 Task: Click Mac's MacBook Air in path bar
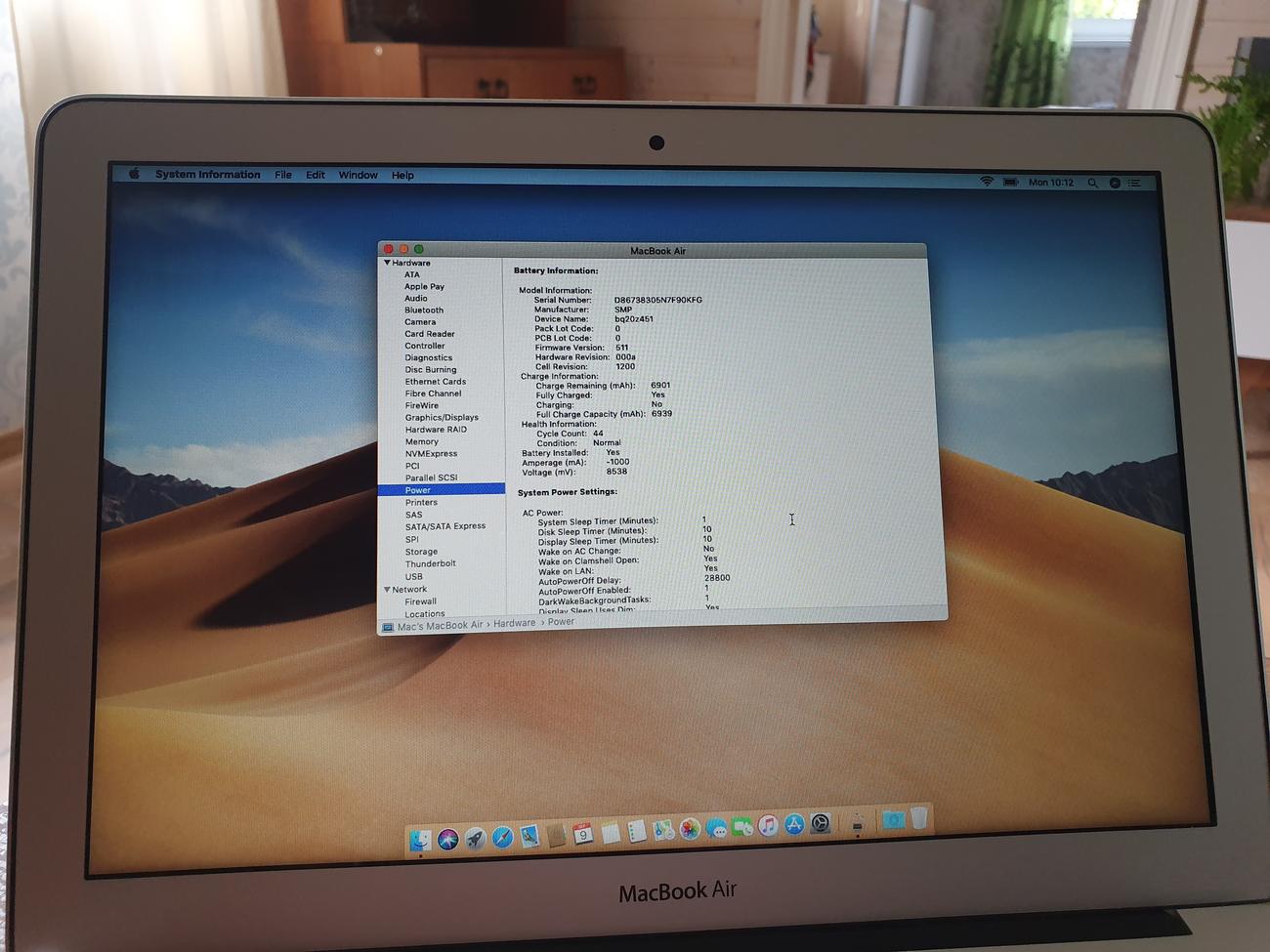tap(440, 626)
